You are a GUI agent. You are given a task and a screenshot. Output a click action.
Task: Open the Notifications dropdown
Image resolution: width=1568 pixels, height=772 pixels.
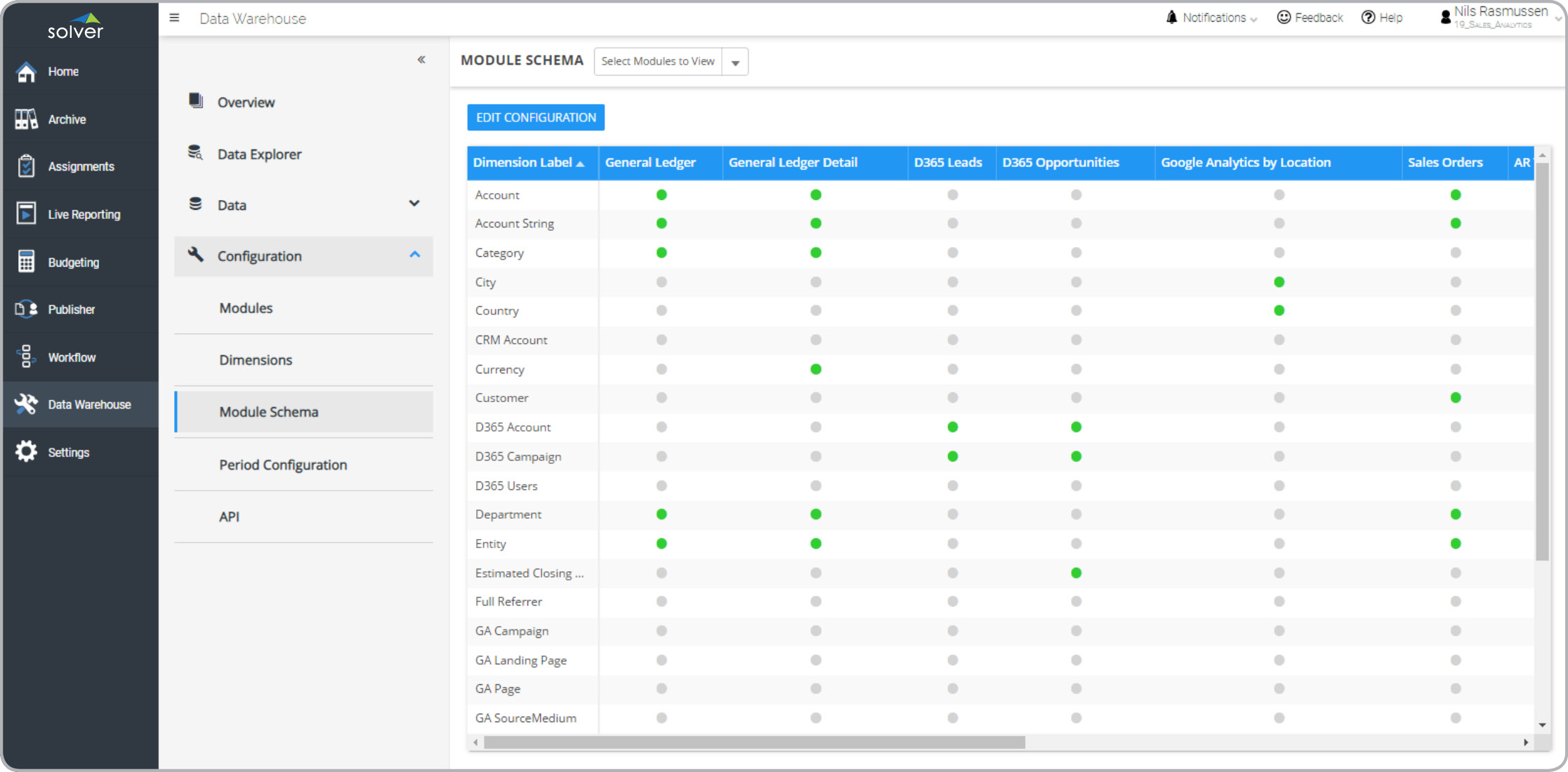pyautogui.click(x=1211, y=18)
